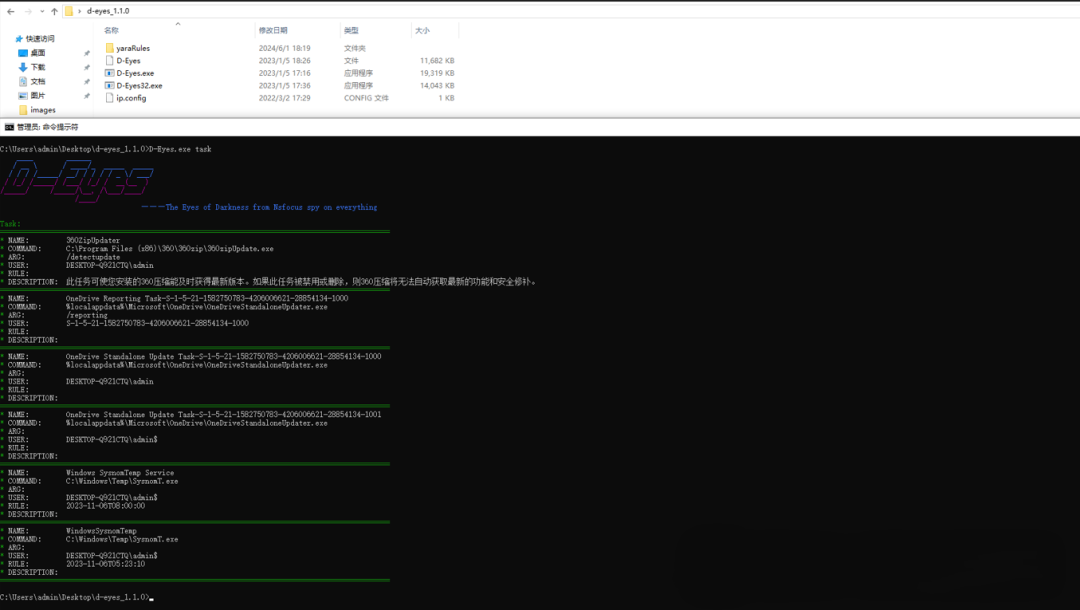Click the 11,682 KB size value
The image size is (1080, 610).
pyautogui.click(x=437, y=61)
